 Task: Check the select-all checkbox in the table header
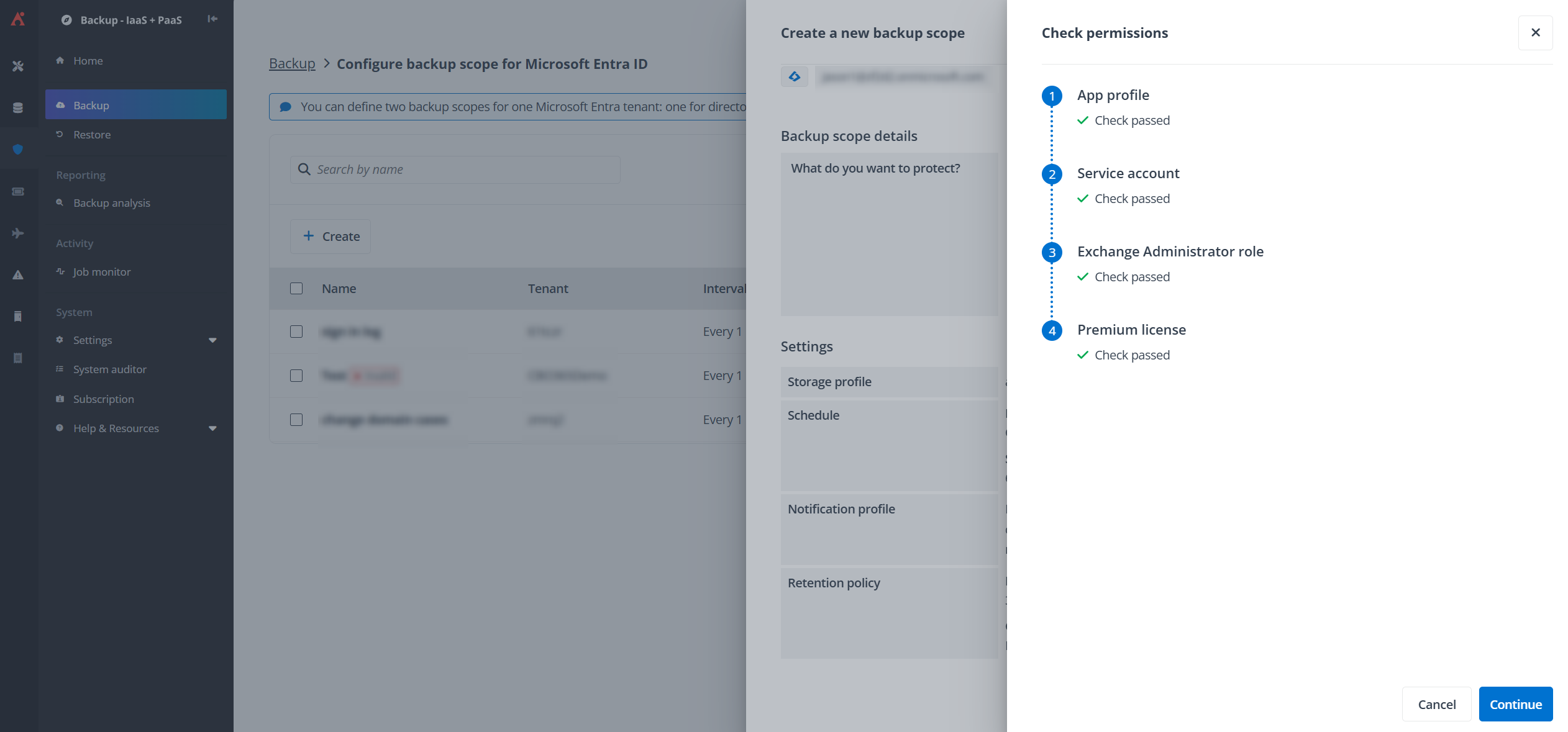point(296,288)
